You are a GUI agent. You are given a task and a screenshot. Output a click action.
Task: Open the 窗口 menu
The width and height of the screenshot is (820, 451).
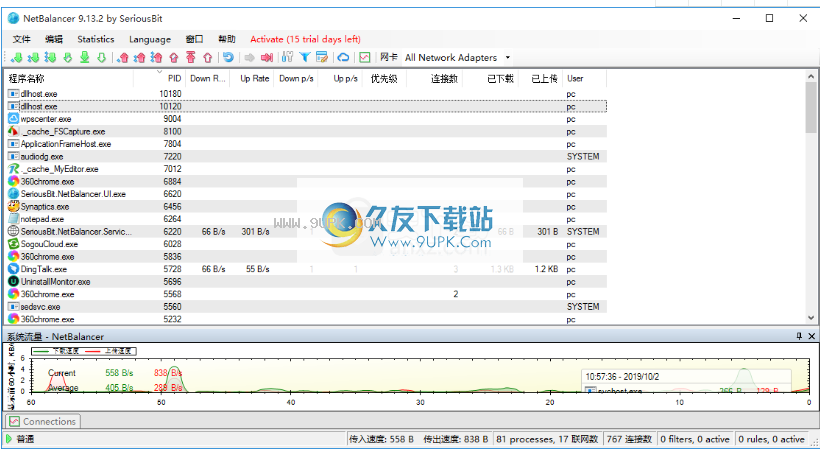pos(194,39)
